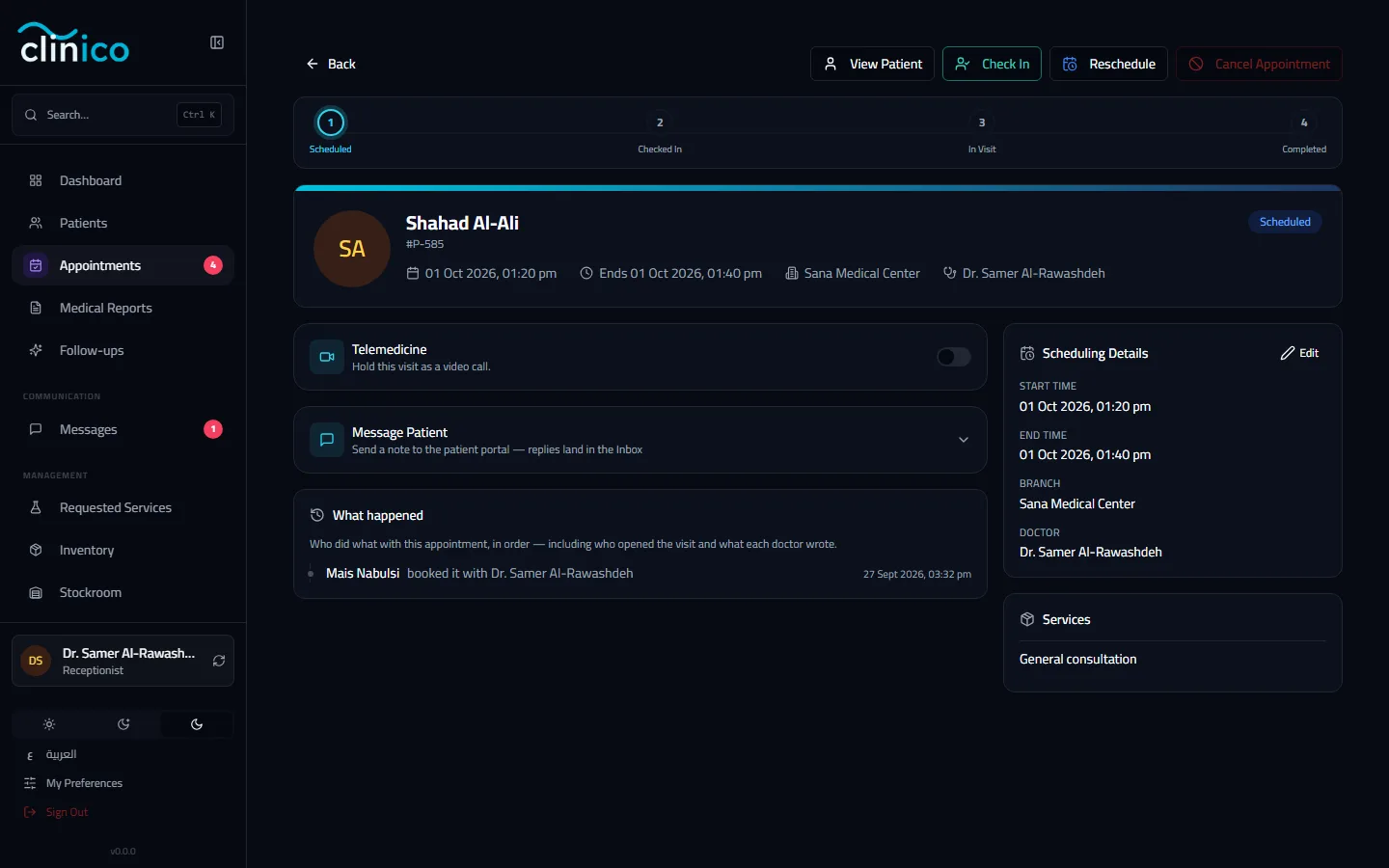Click the Scheduling Details calendar icon
1389x868 pixels.
(1027, 353)
